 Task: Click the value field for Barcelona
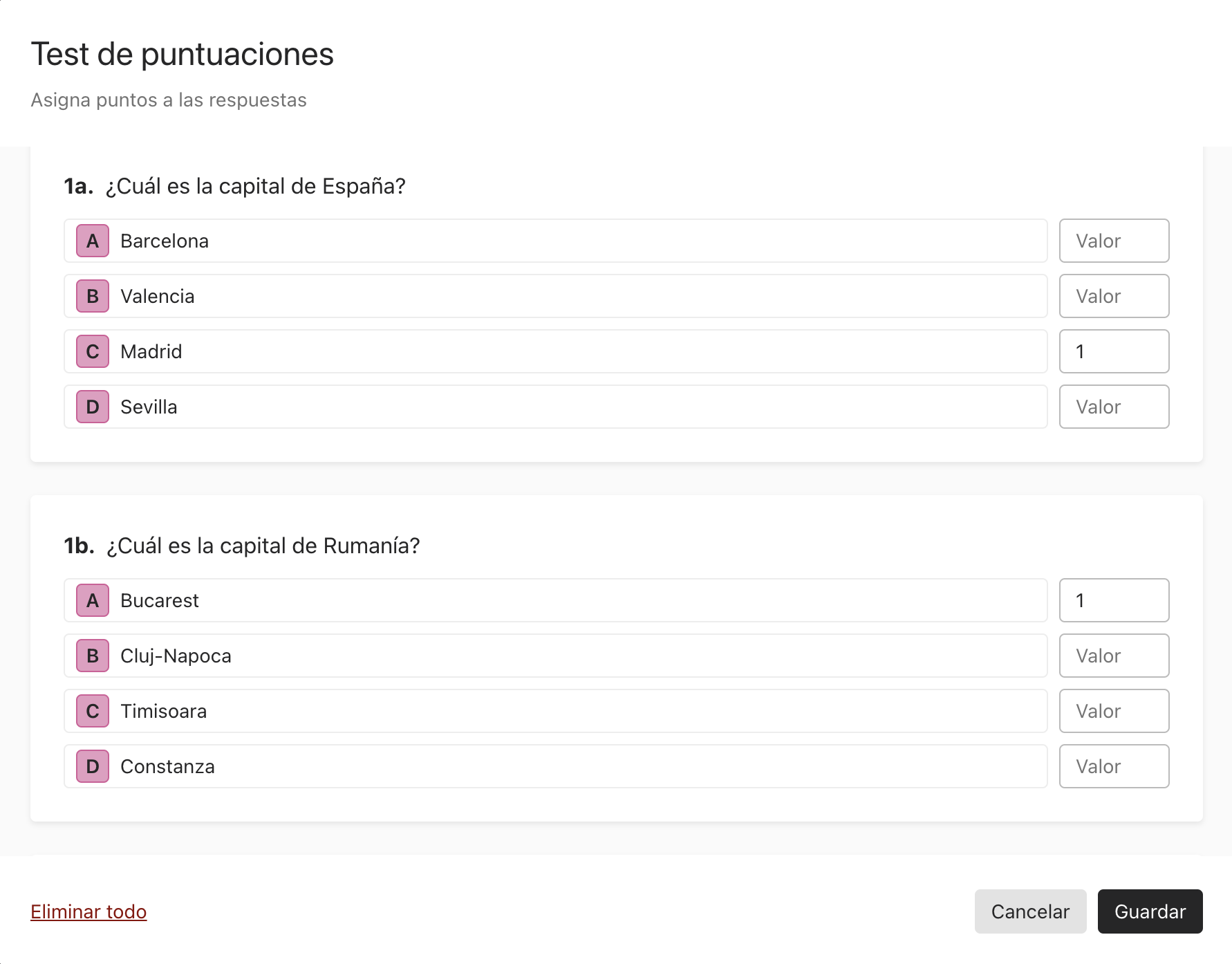pos(1114,241)
